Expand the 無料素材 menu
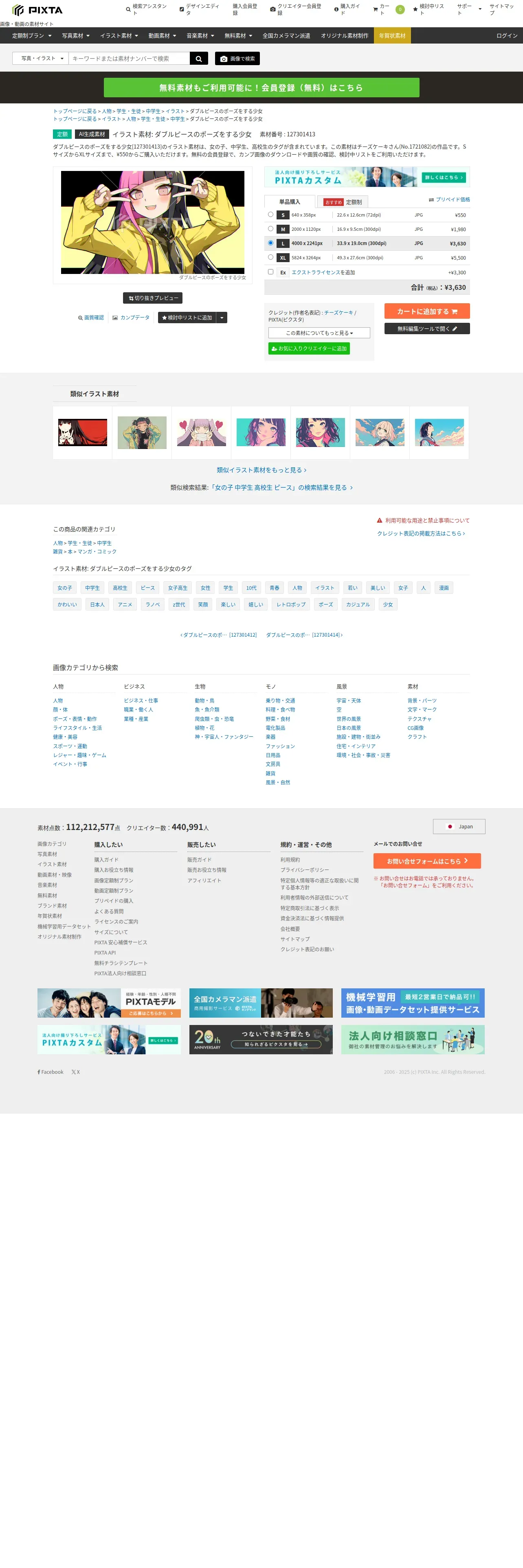The height and width of the screenshot is (1568, 523). coord(238,36)
